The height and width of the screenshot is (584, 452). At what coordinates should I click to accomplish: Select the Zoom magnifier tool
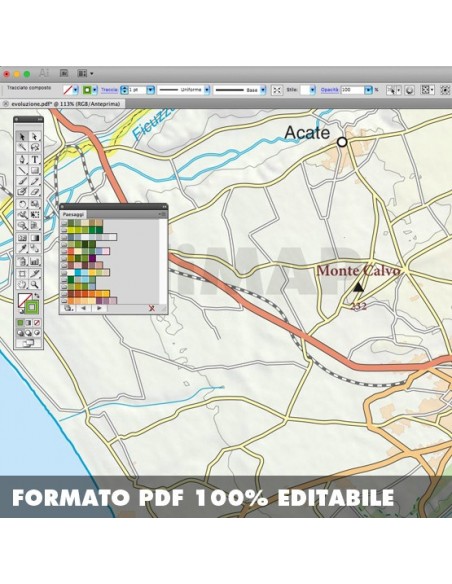coord(35,285)
